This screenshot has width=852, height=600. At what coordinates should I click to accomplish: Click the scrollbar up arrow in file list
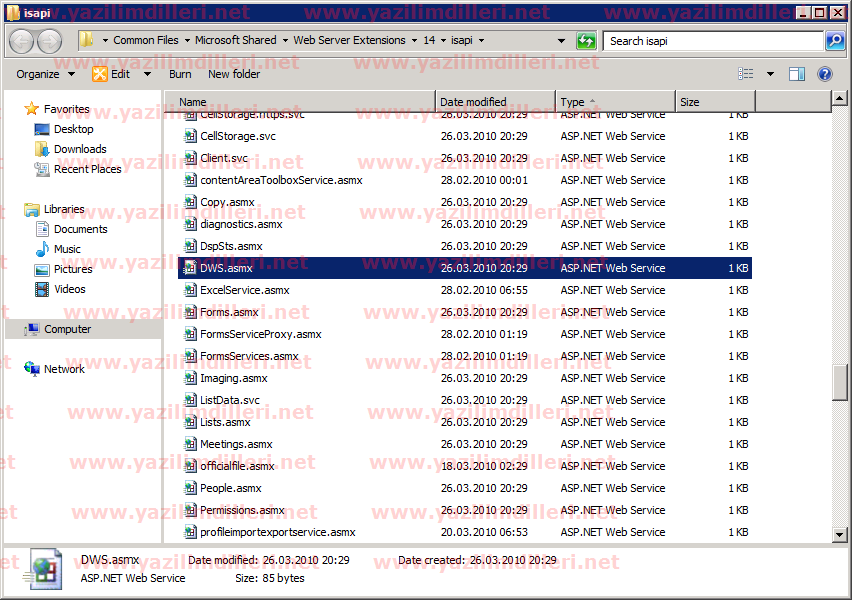pyautogui.click(x=840, y=98)
